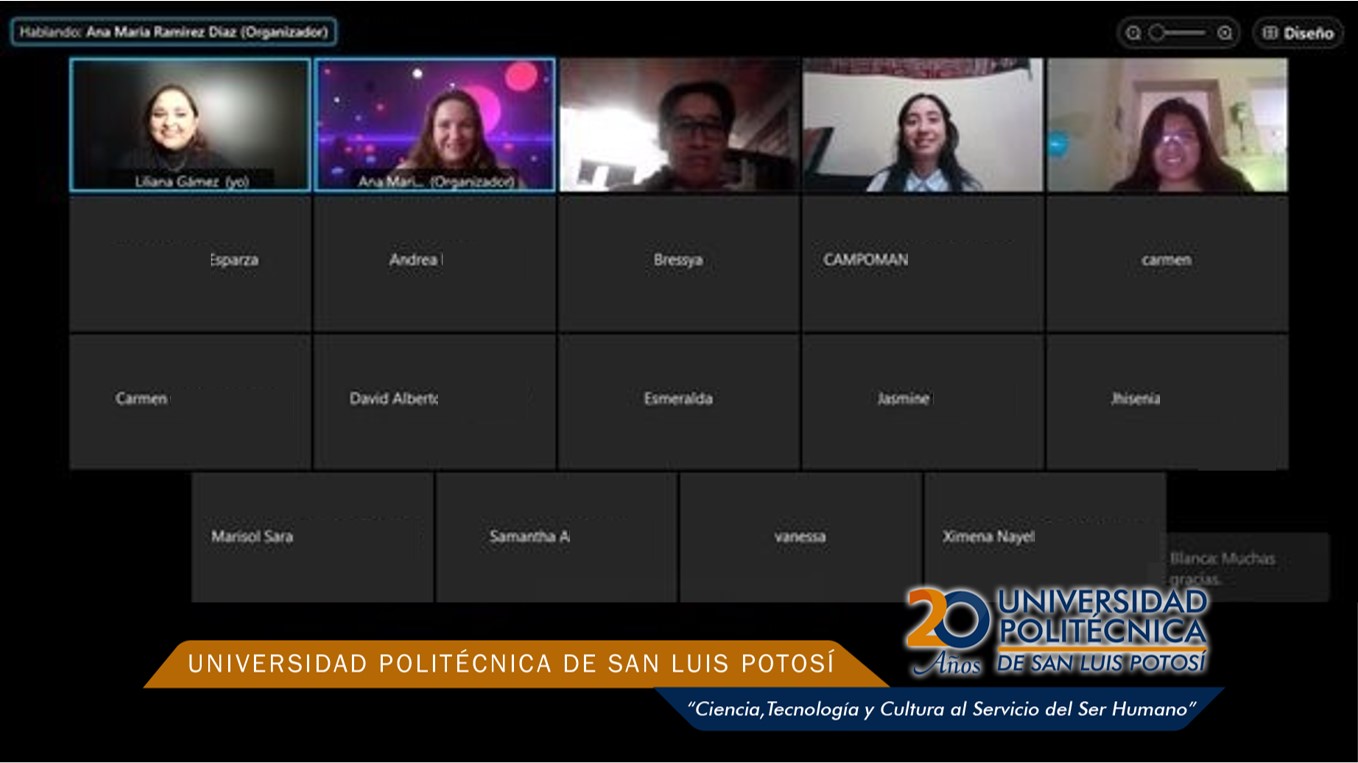Click the Andrea participant tile
This screenshot has height=763, width=1358.
(x=435, y=263)
